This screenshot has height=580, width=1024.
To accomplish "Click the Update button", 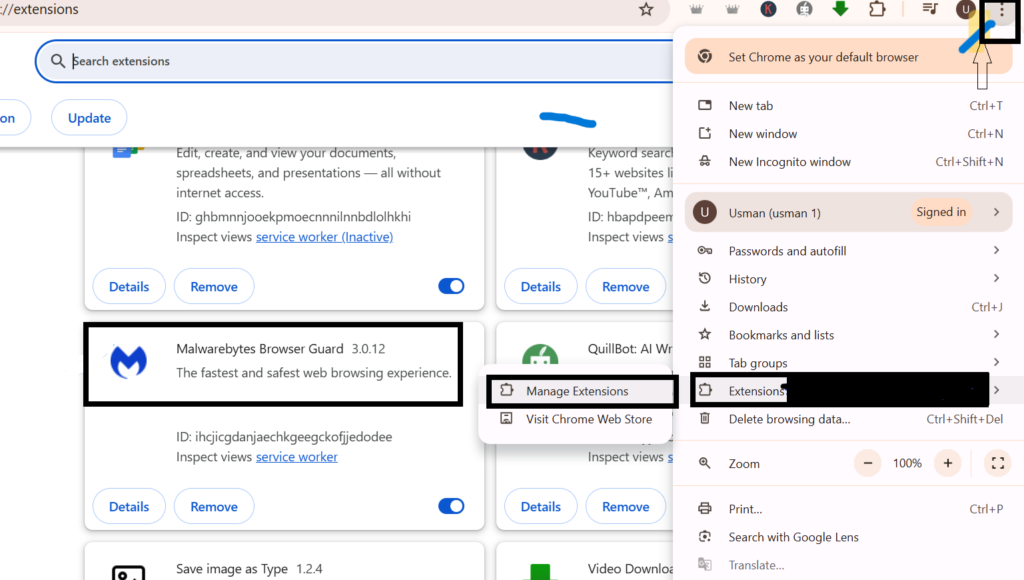I will tap(89, 118).
